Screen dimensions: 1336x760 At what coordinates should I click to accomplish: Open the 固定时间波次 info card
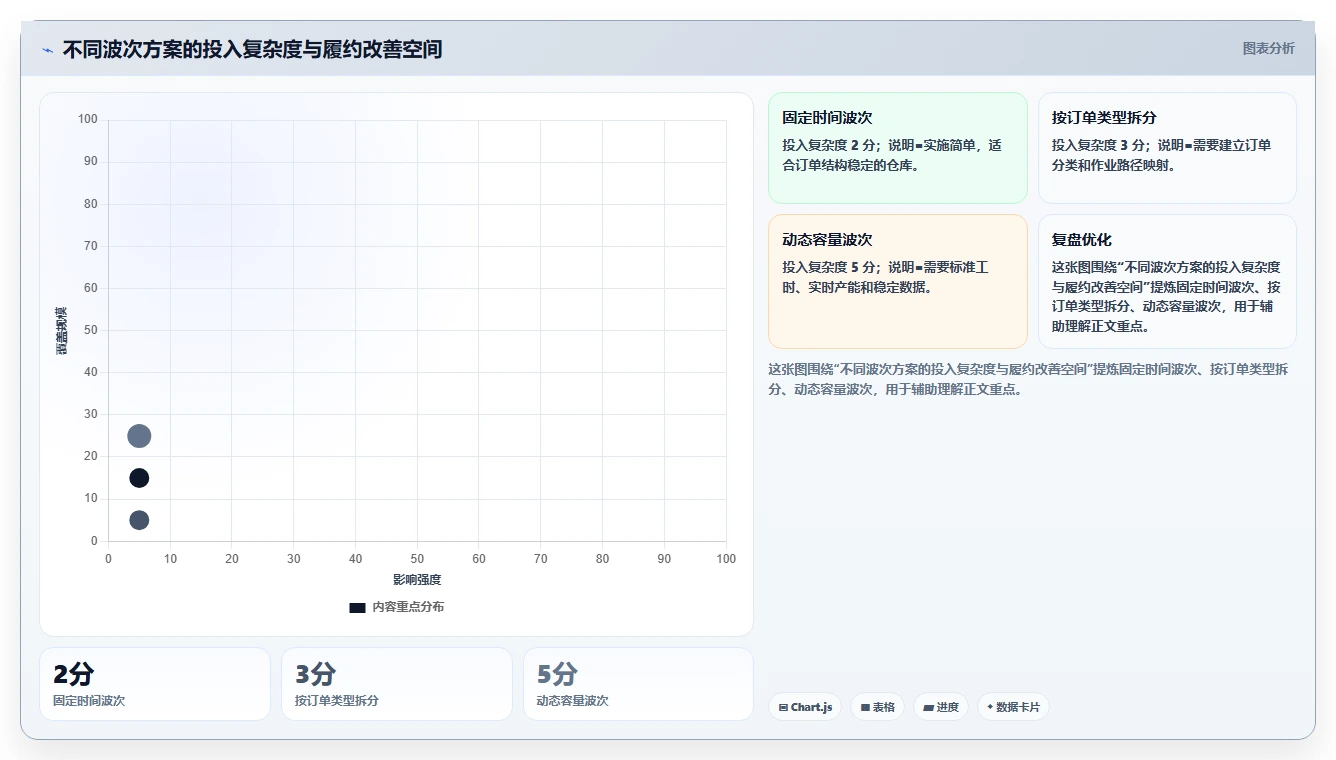(x=897, y=148)
